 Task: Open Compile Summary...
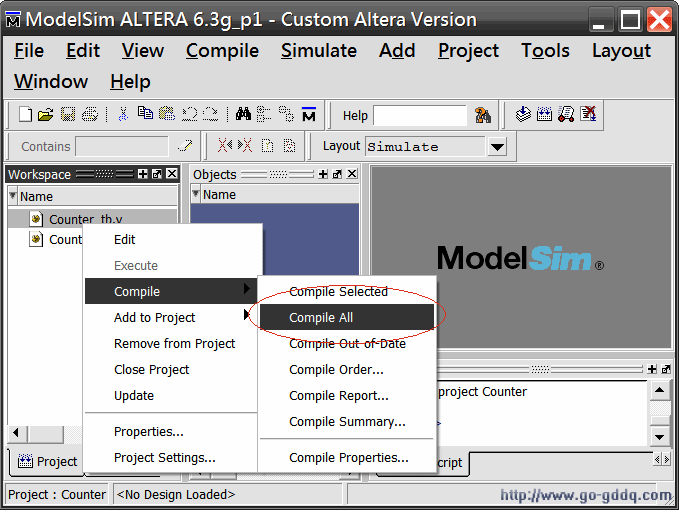pyautogui.click(x=347, y=422)
